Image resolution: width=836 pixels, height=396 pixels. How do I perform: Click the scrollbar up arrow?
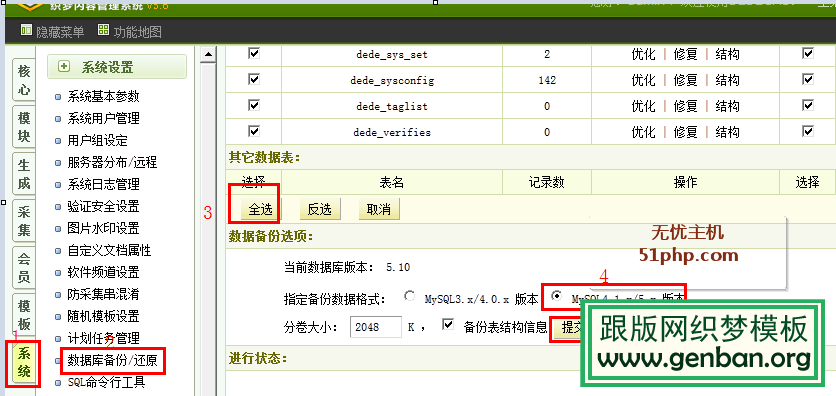[208, 54]
